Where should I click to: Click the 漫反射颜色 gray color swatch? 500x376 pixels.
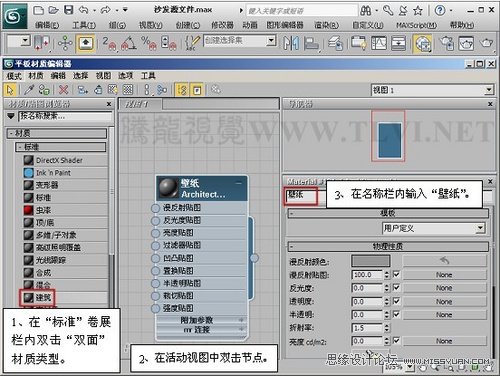coord(371,261)
